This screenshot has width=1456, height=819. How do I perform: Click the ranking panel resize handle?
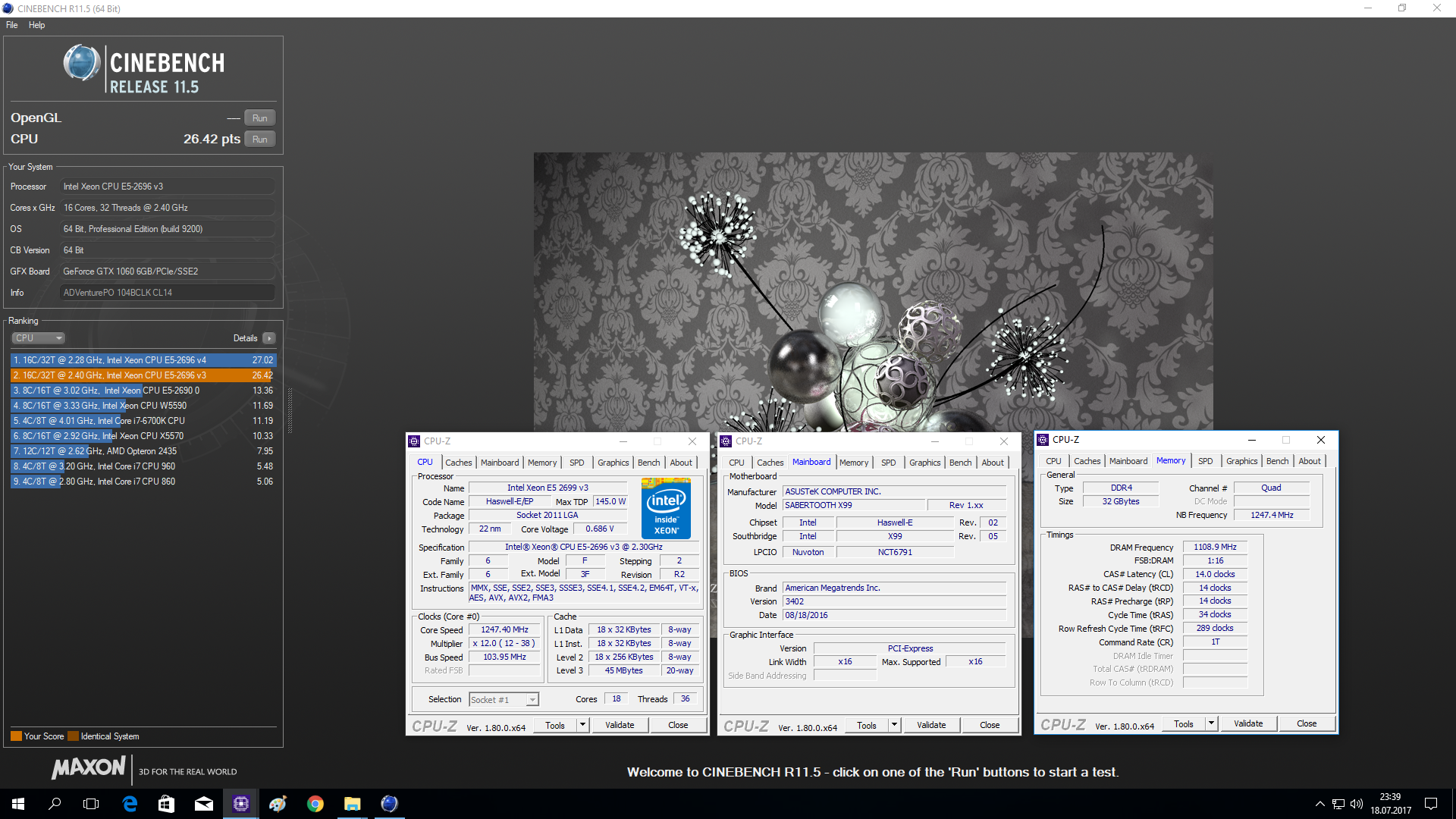[x=290, y=410]
